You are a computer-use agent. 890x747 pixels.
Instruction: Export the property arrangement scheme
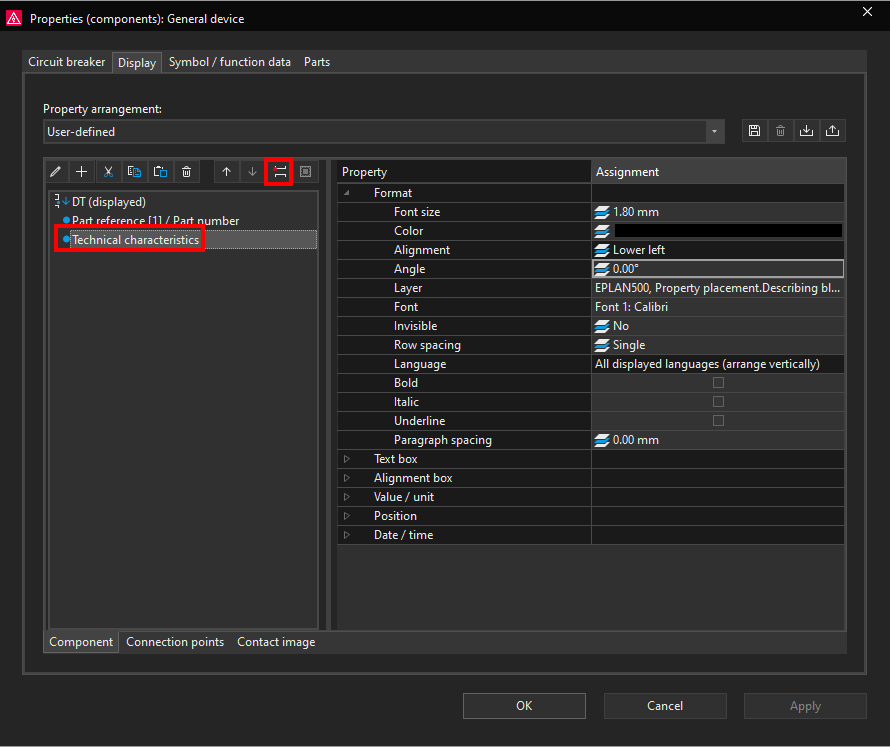tap(832, 131)
